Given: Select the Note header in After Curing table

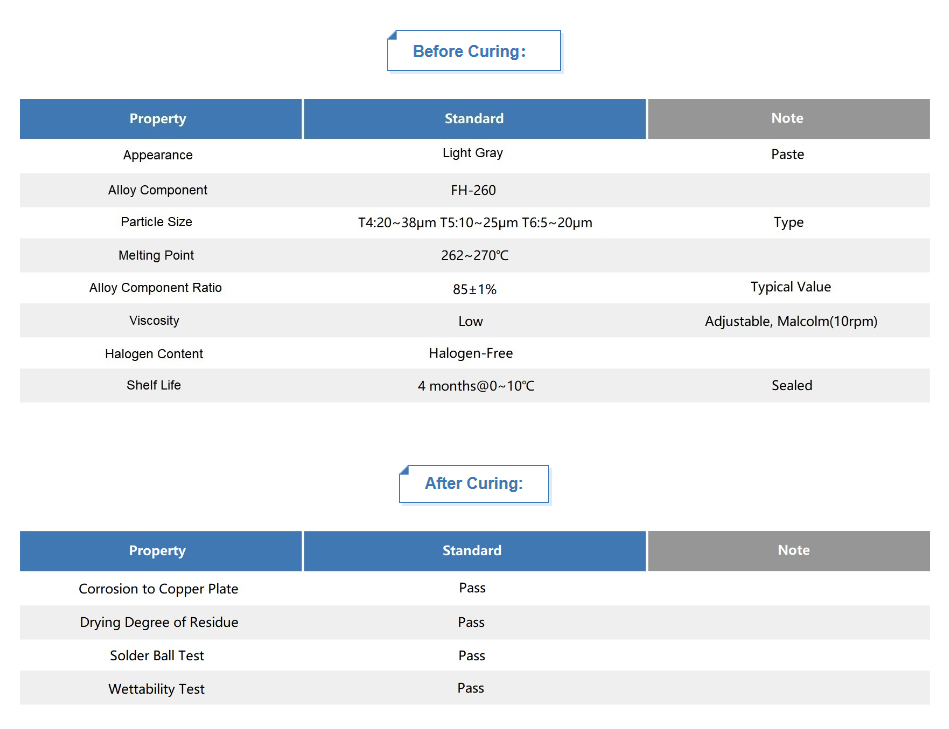Looking at the screenshot, I should (x=789, y=551).
